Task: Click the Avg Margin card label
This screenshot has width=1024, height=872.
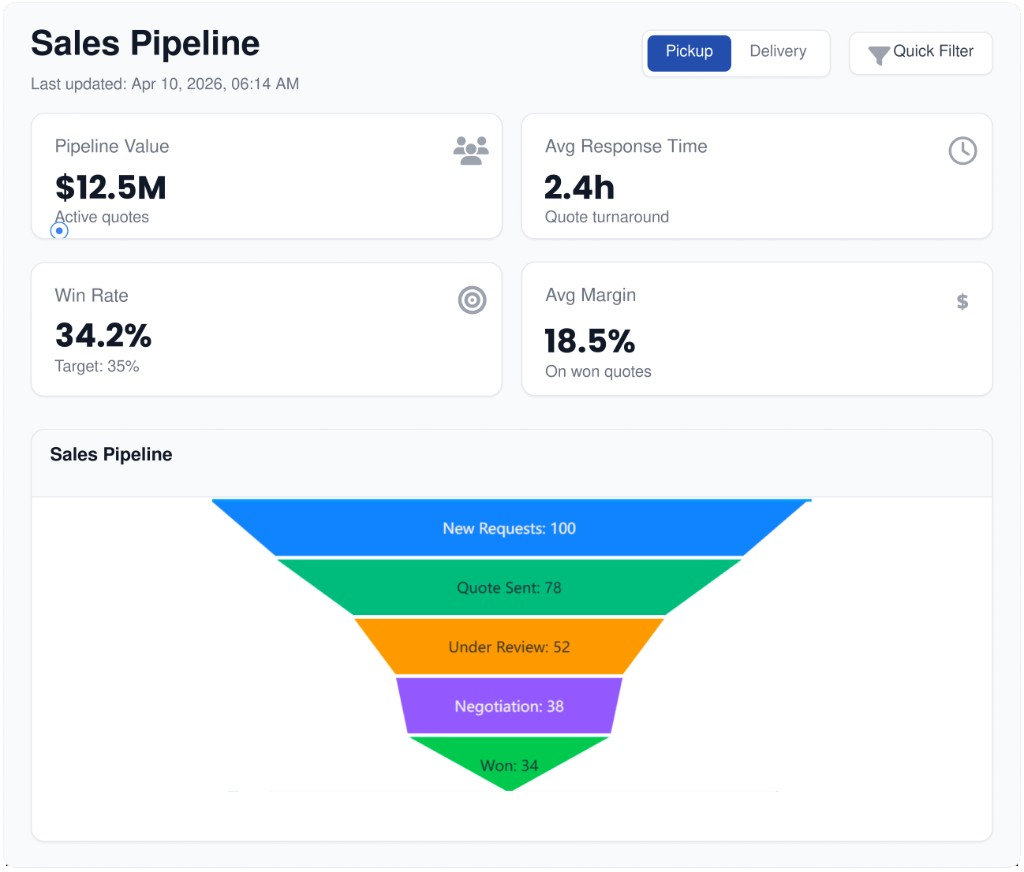Action: click(590, 295)
